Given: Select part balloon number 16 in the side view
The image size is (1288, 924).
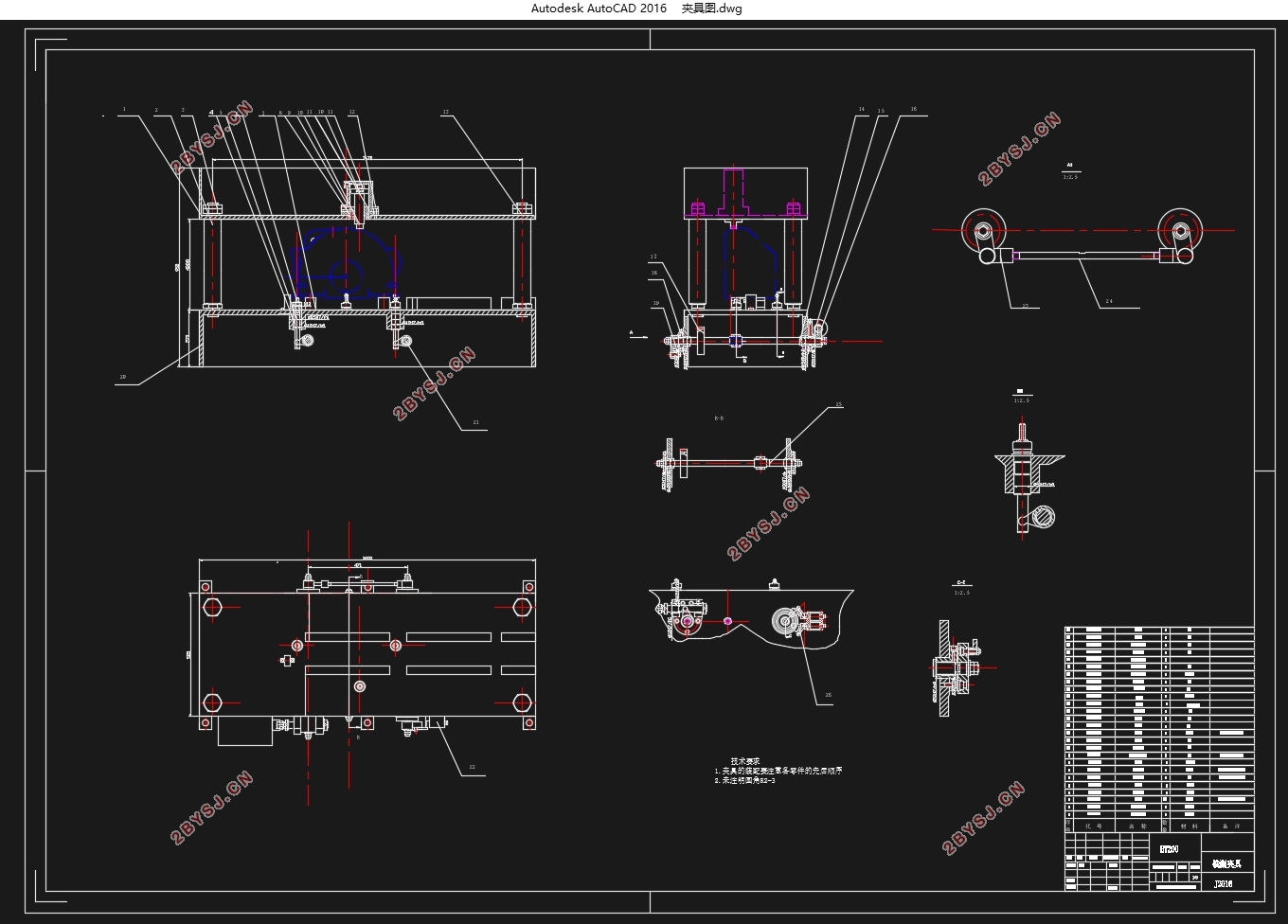Looking at the screenshot, I should (914, 110).
